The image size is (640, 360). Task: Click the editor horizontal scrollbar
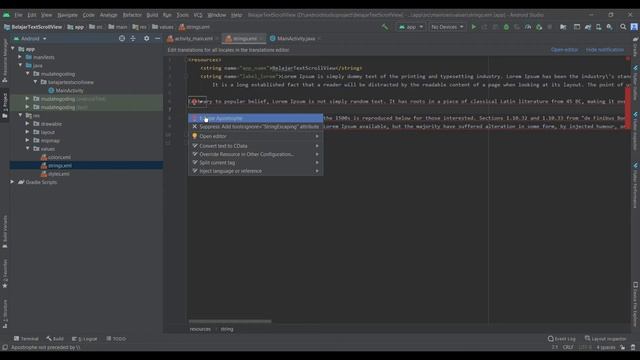[230, 321]
